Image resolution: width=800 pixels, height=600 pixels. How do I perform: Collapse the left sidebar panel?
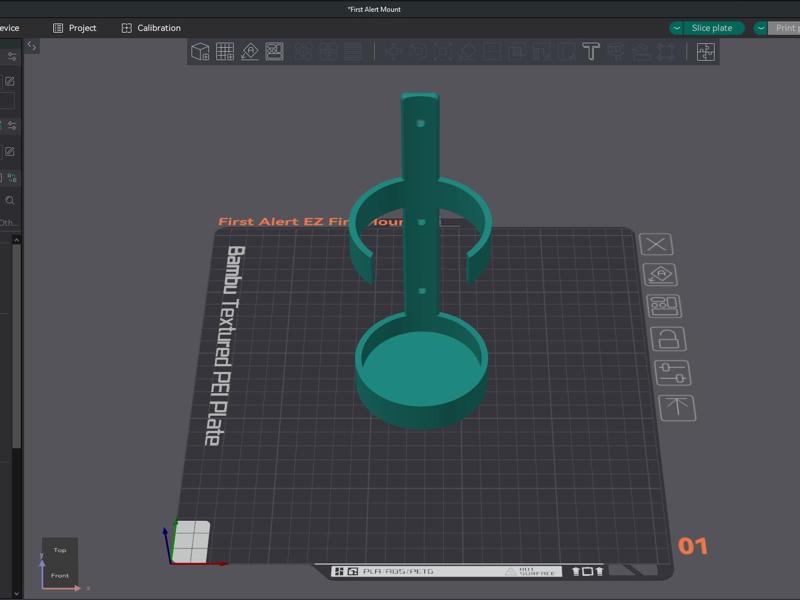[32, 46]
